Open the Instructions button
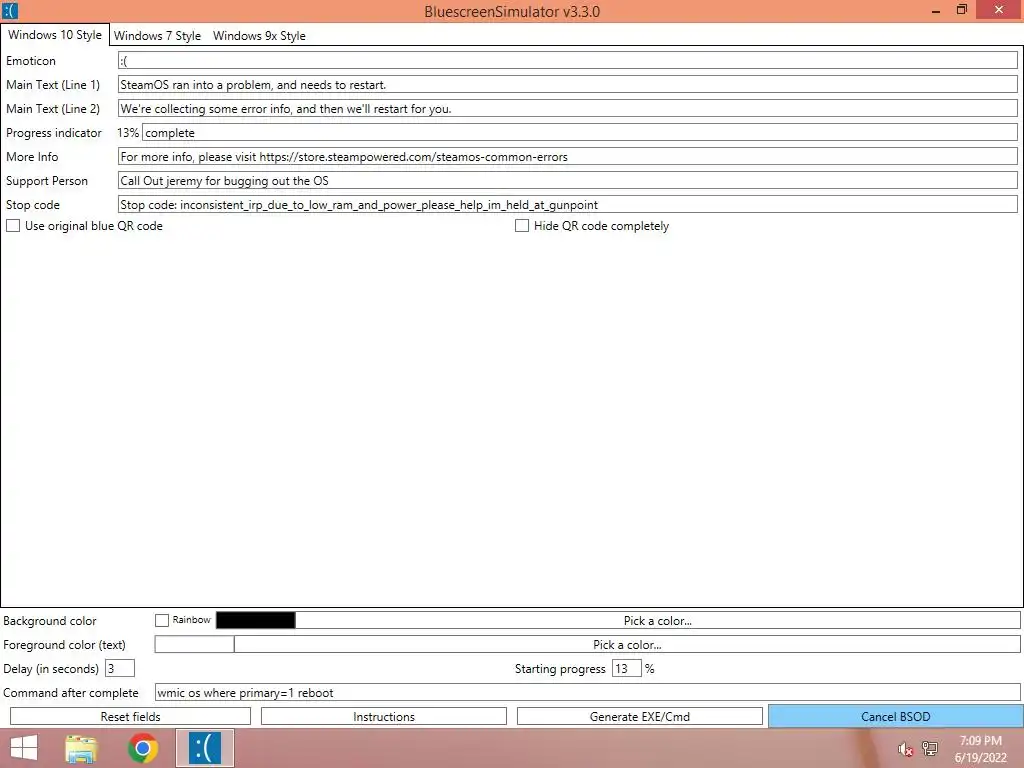 click(384, 716)
